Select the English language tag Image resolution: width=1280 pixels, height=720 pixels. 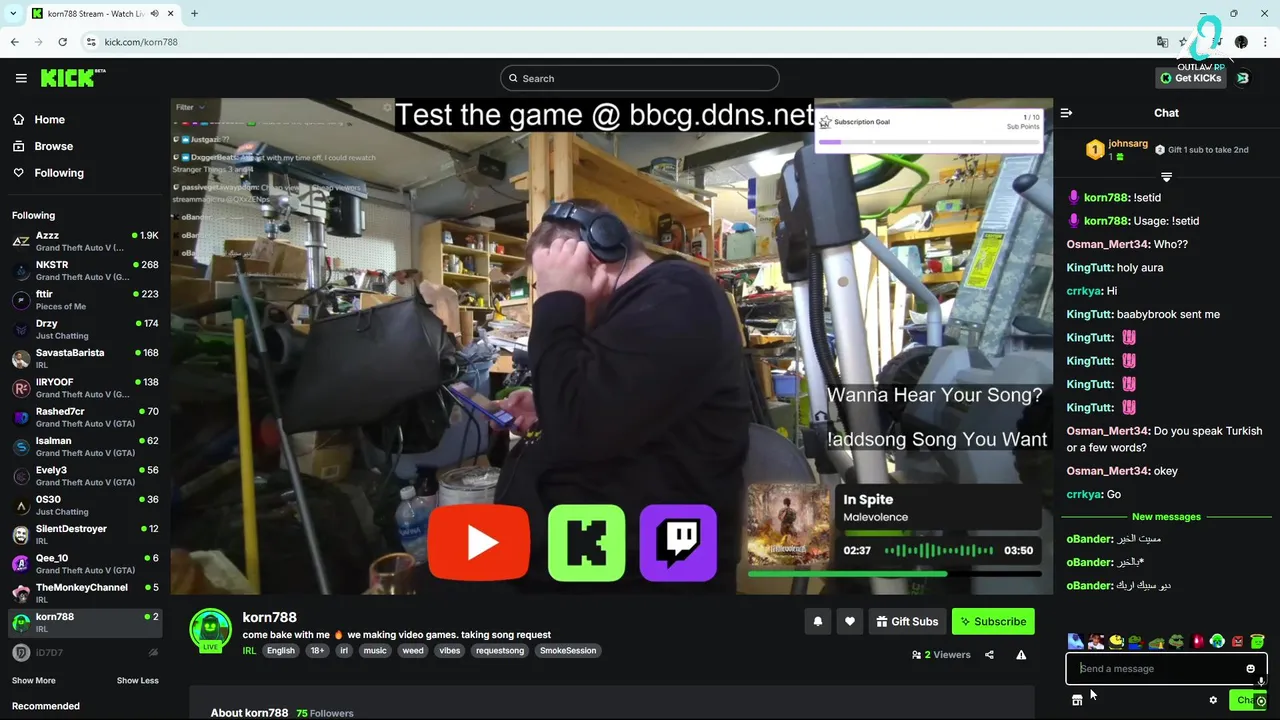pyautogui.click(x=281, y=650)
